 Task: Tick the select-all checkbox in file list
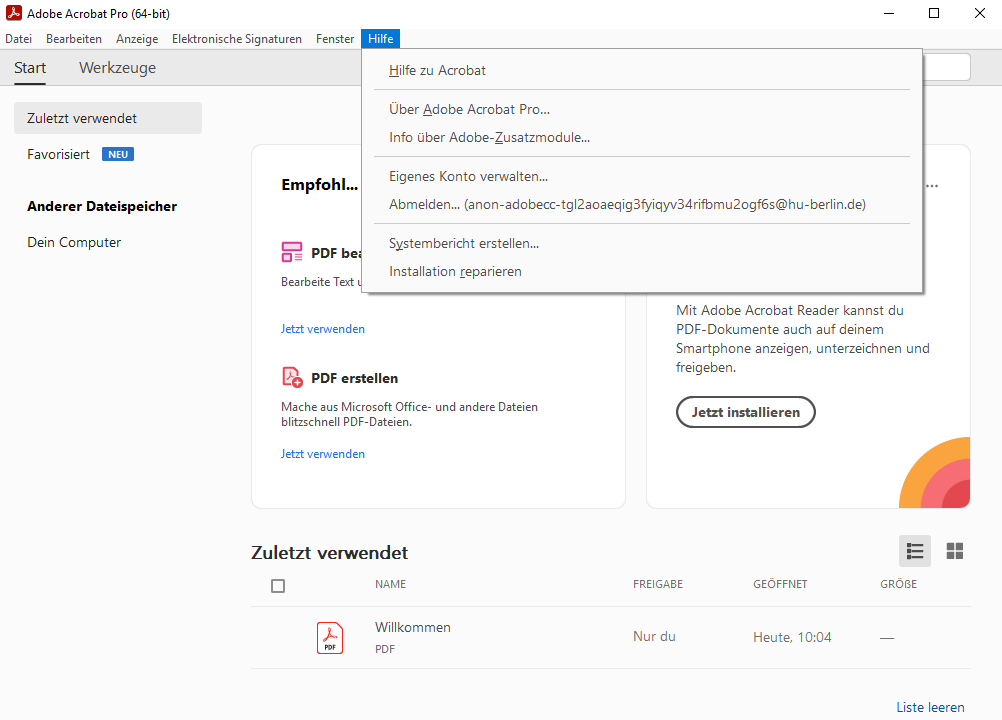point(278,586)
